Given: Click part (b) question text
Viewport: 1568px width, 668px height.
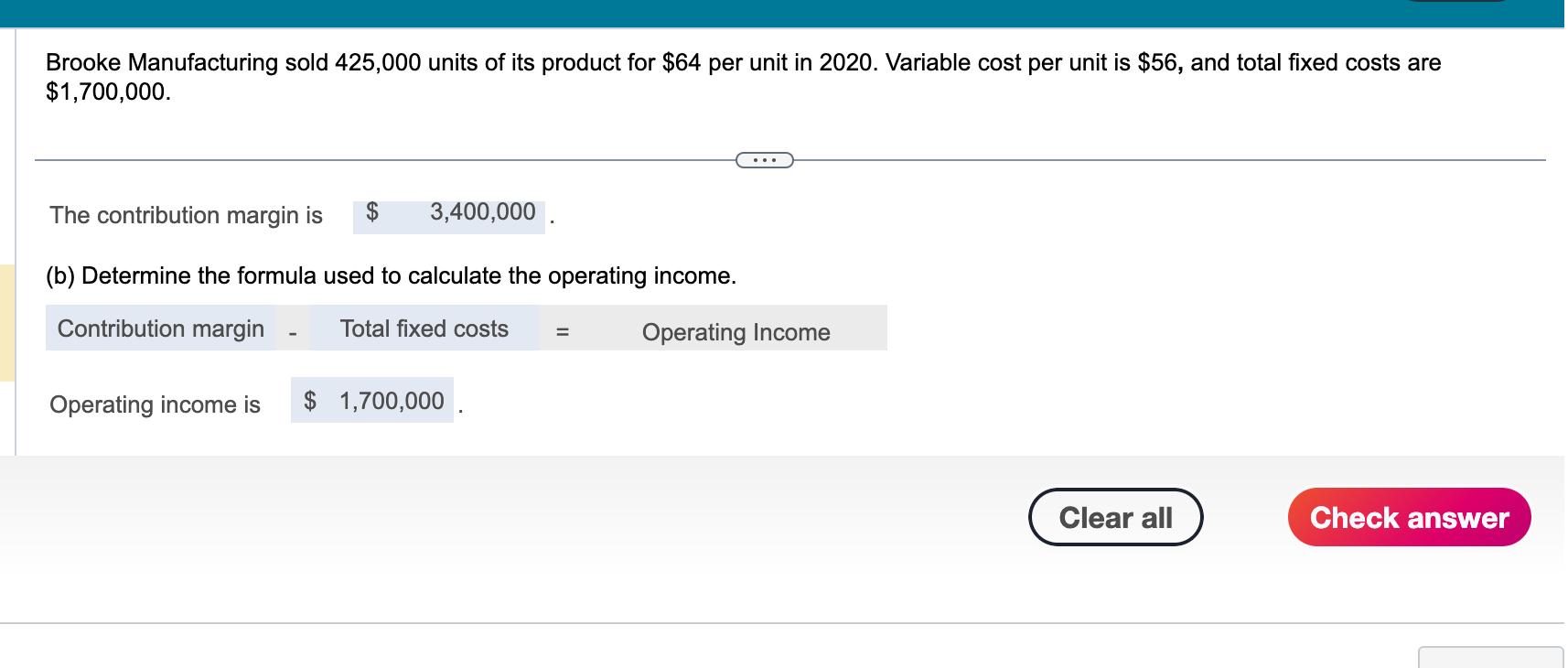Looking at the screenshot, I should (392, 275).
